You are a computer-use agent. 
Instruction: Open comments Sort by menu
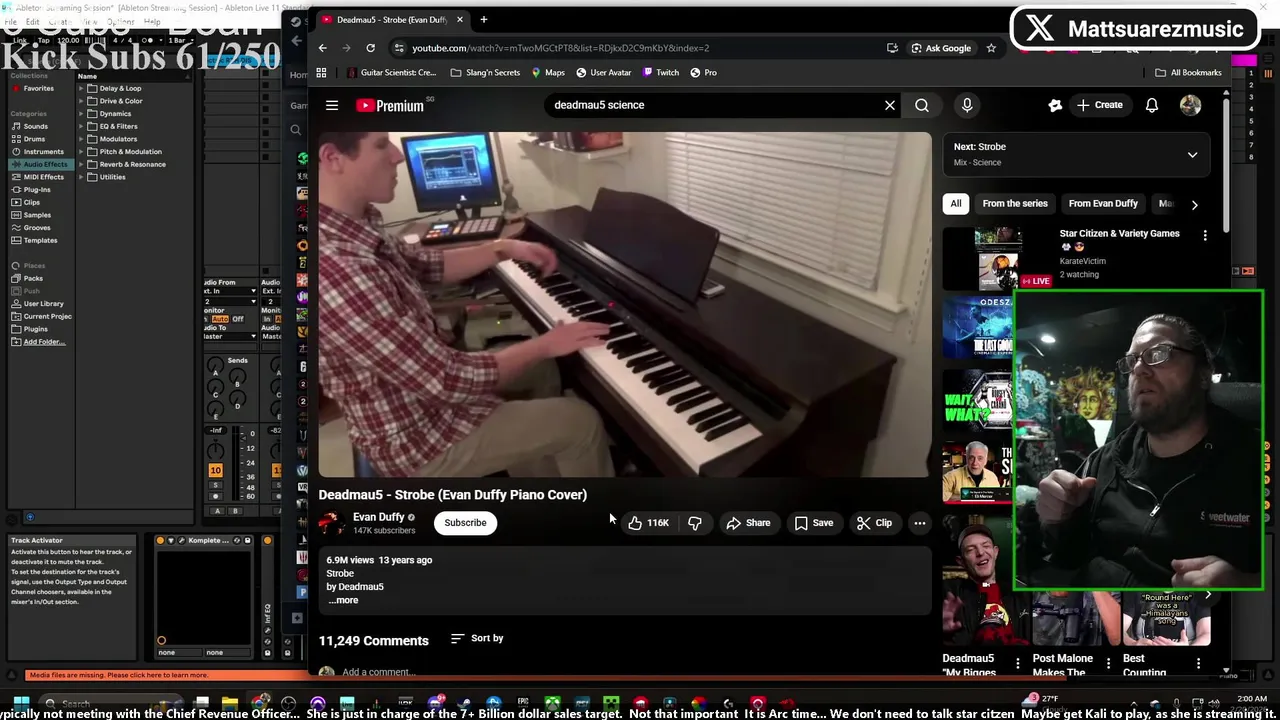click(477, 638)
